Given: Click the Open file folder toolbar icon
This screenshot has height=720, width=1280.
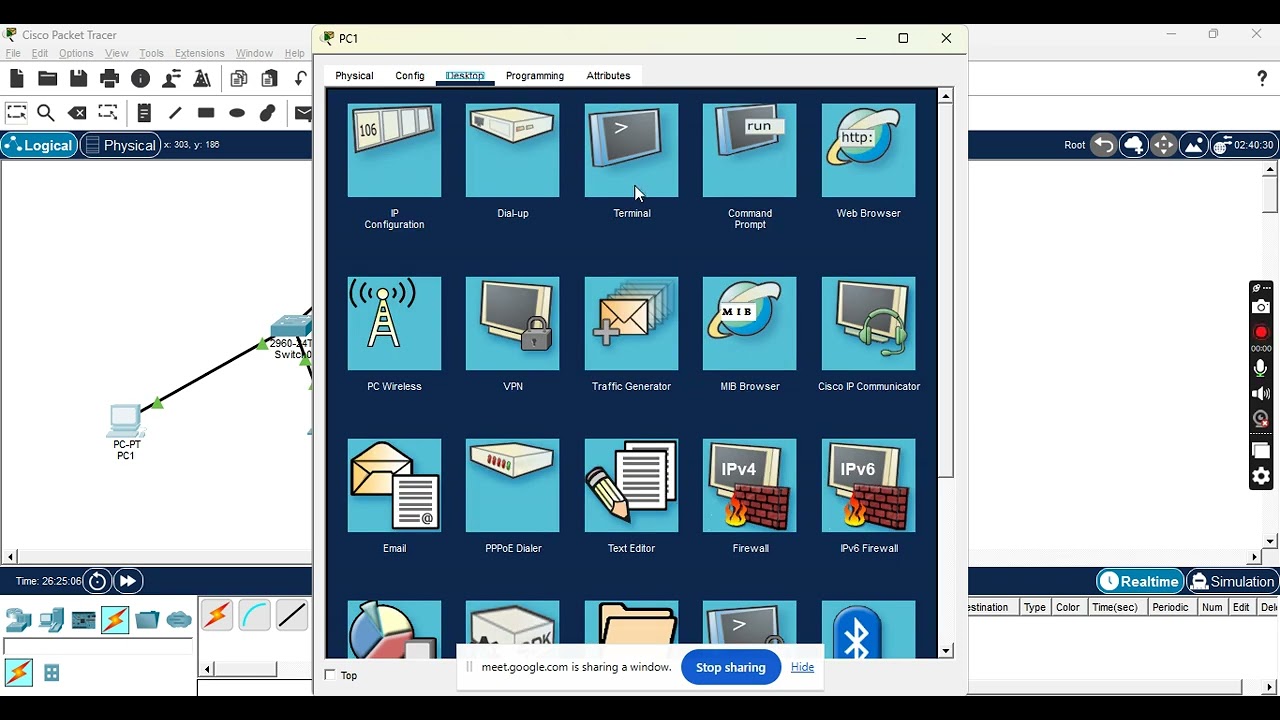Looking at the screenshot, I should coord(48,79).
